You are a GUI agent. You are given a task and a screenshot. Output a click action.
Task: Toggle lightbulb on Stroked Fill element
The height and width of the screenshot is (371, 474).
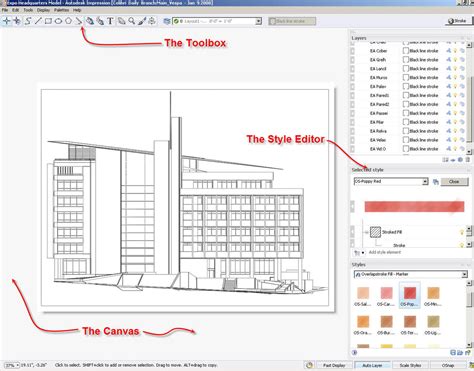(462, 232)
